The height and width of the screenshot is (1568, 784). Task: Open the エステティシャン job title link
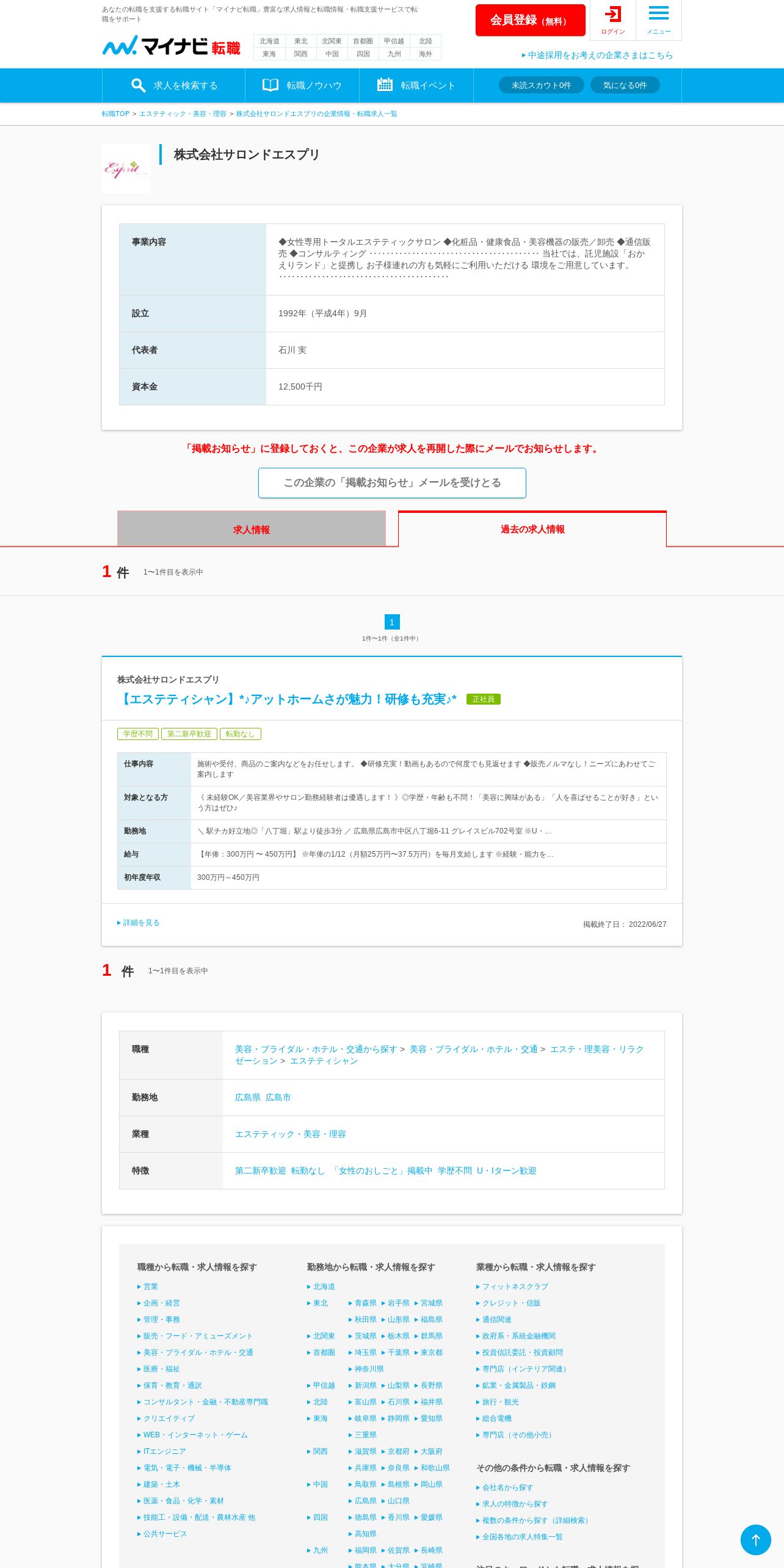pyautogui.click(x=287, y=699)
